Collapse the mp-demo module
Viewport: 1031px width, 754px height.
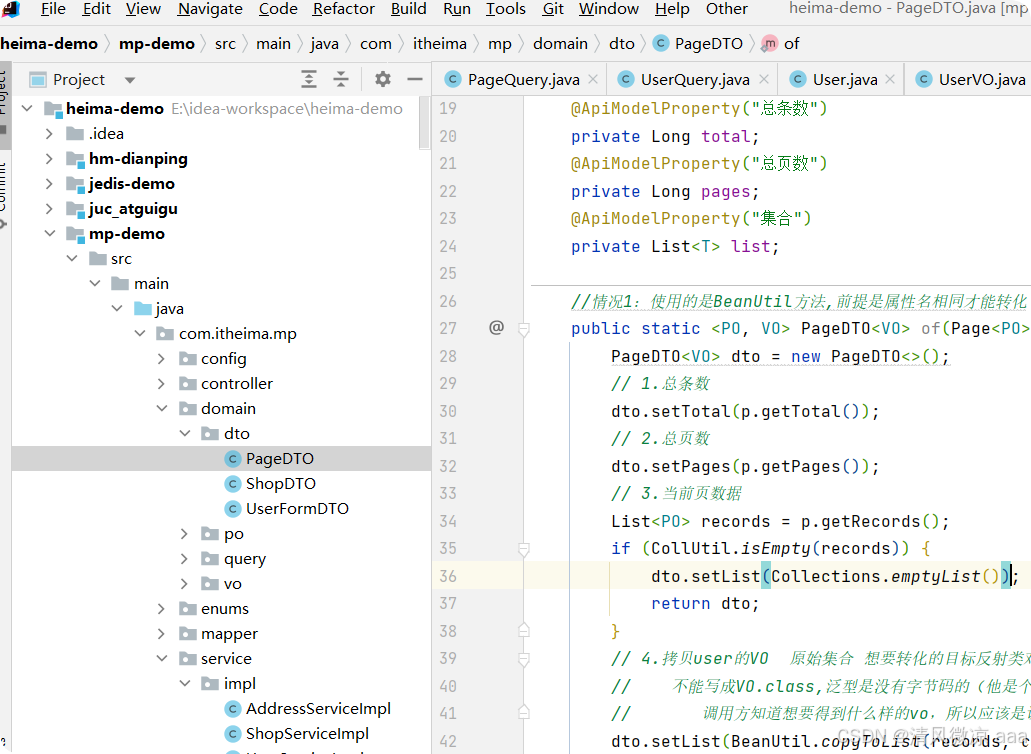pyautogui.click(x=49, y=234)
